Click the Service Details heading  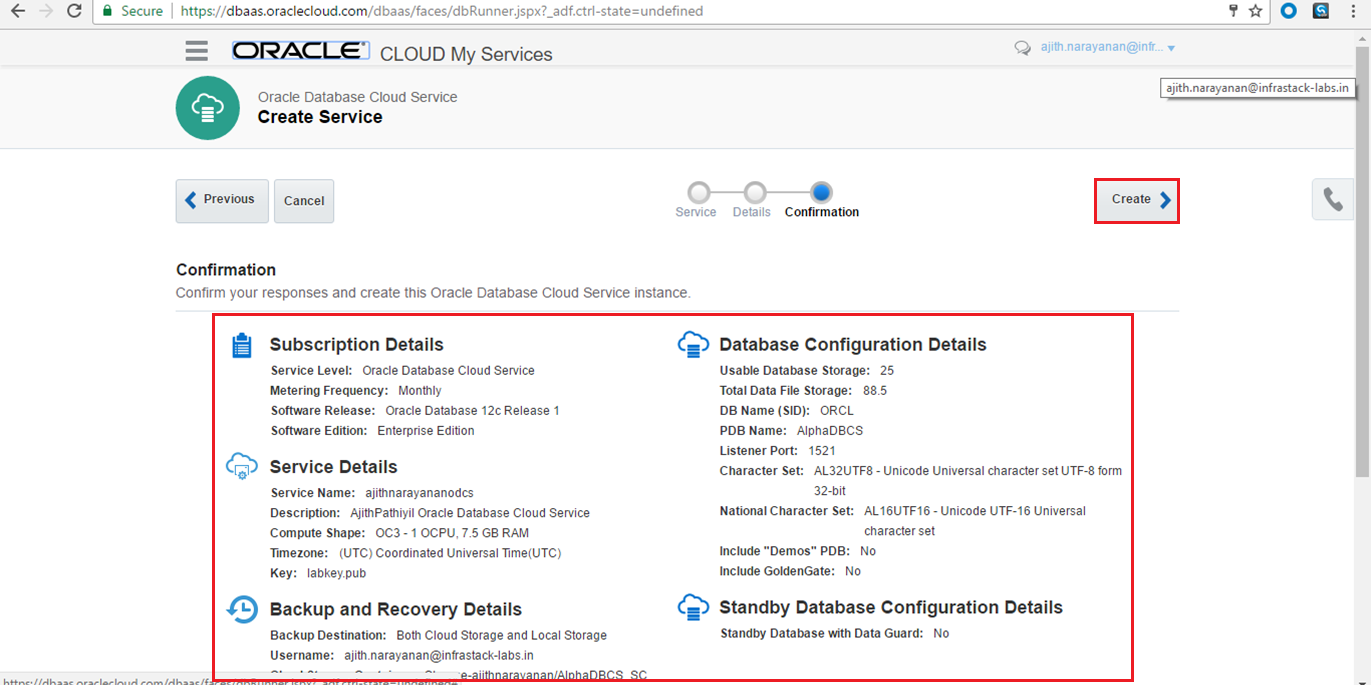pos(334,467)
